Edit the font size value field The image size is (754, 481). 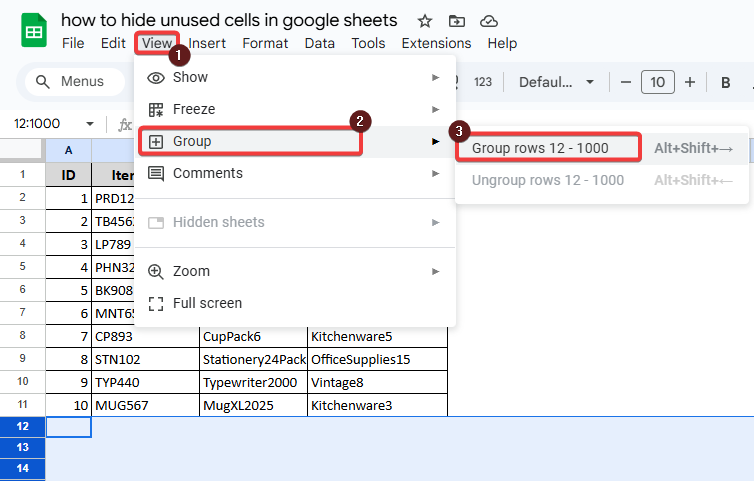tap(657, 82)
